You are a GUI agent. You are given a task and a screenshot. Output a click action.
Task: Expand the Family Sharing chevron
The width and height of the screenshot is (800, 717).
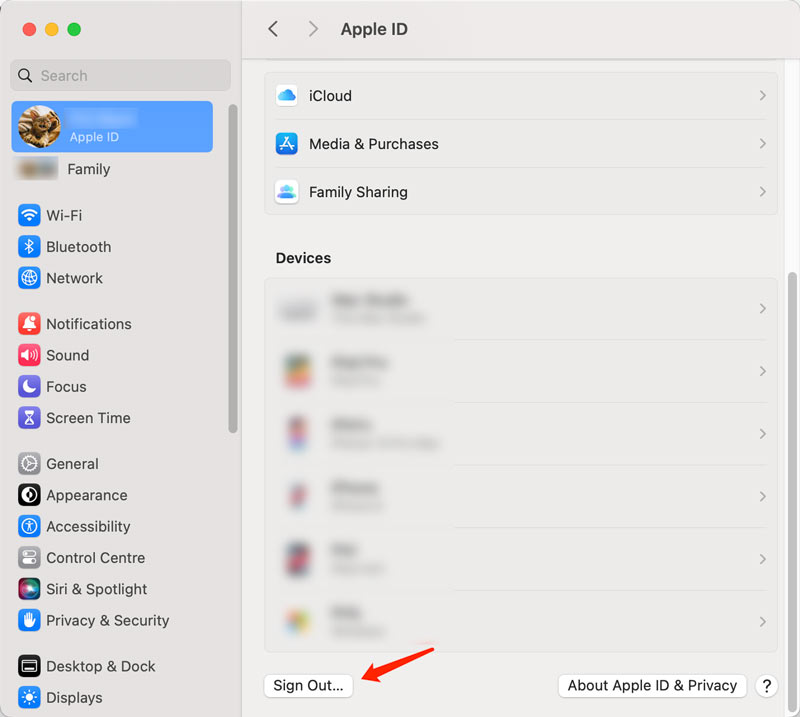click(x=763, y=192)
